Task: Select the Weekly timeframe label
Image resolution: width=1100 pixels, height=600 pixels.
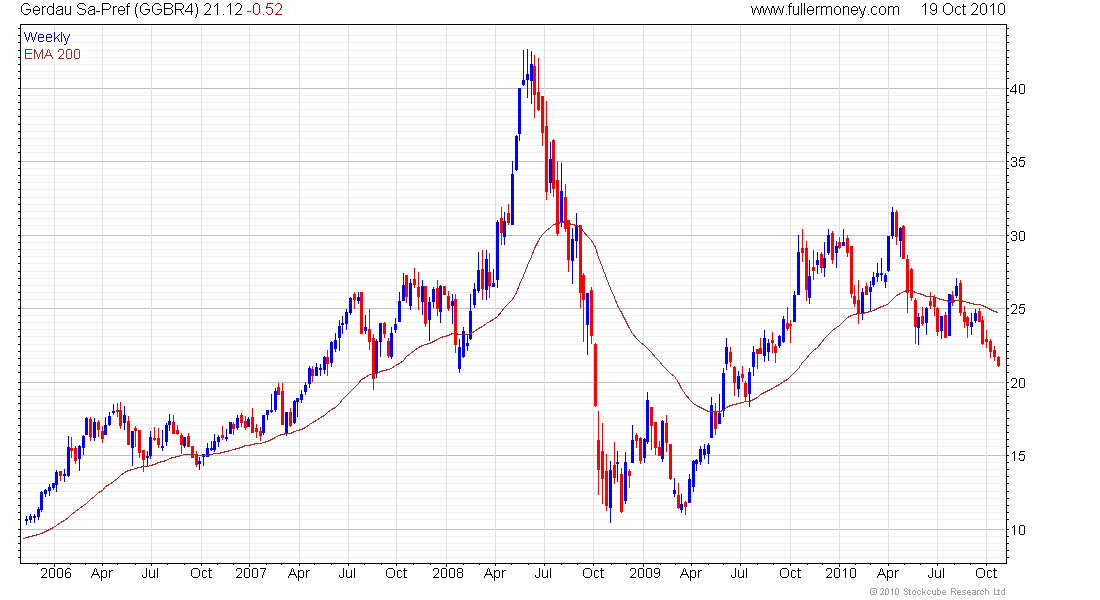Action: (47, 37)
